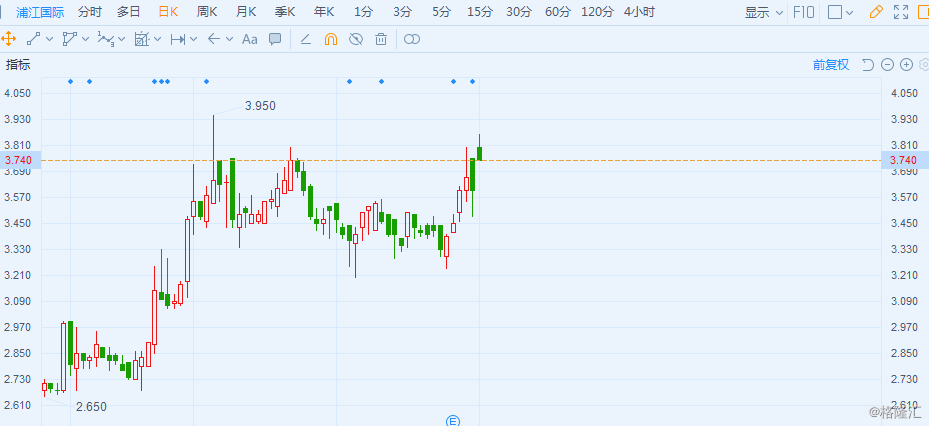Click the 前复权 adjustment link
Viewport: 929px width, 426px height.
point(830,65)
